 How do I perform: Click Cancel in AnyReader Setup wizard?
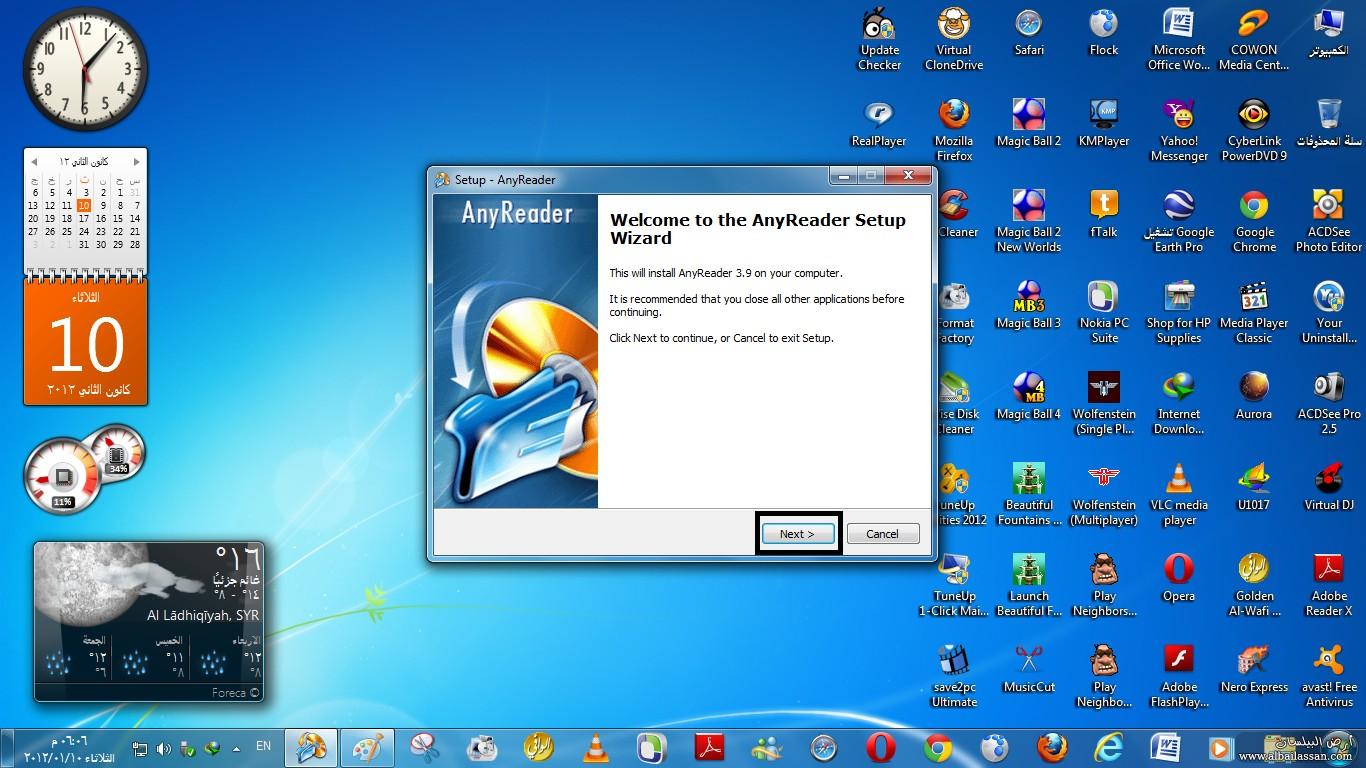[882, 534]
